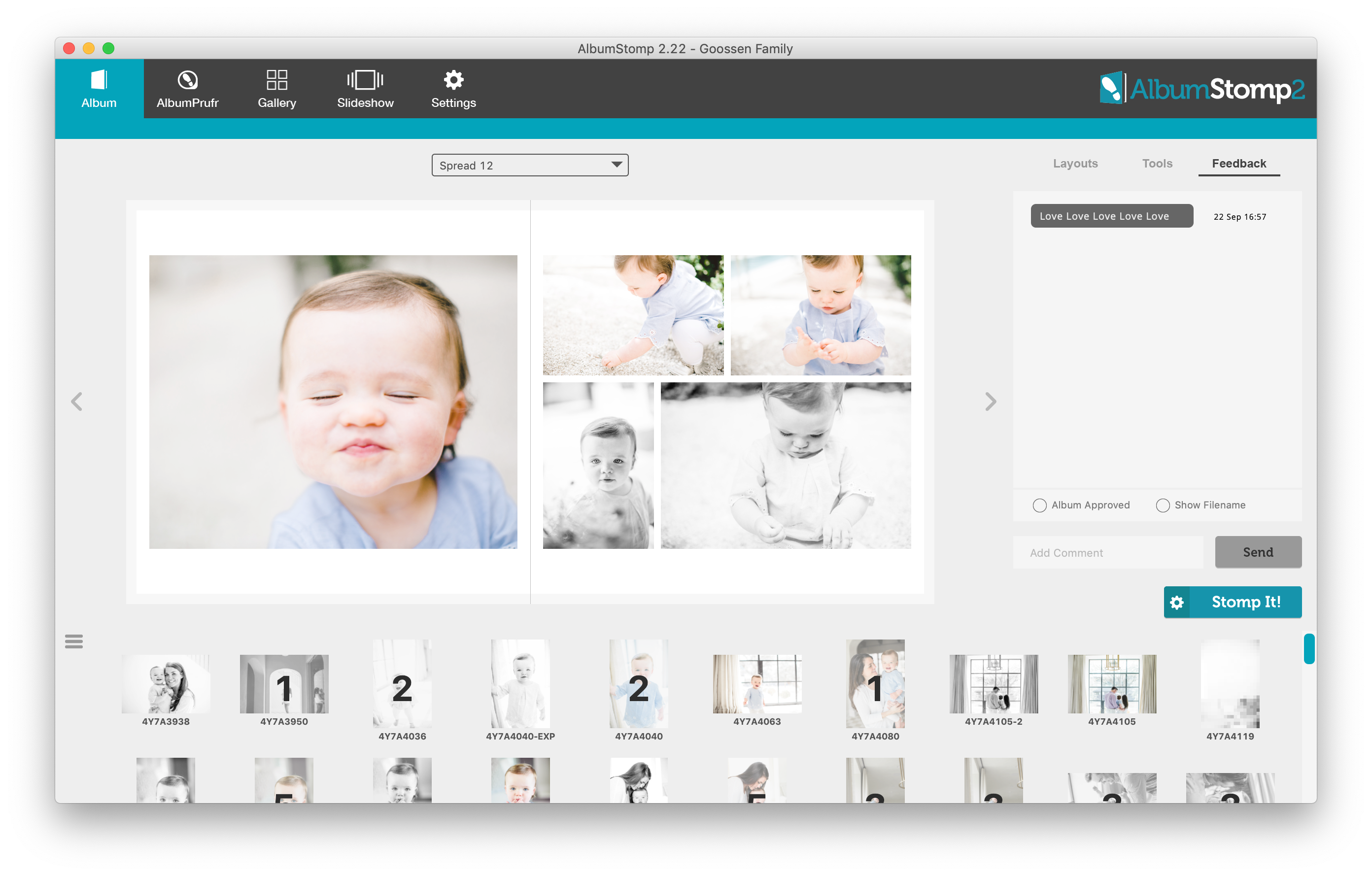Click the 22 Sep 16:57 timestamp
This screenshot has width=1372, height=876.
[1240, 216]
